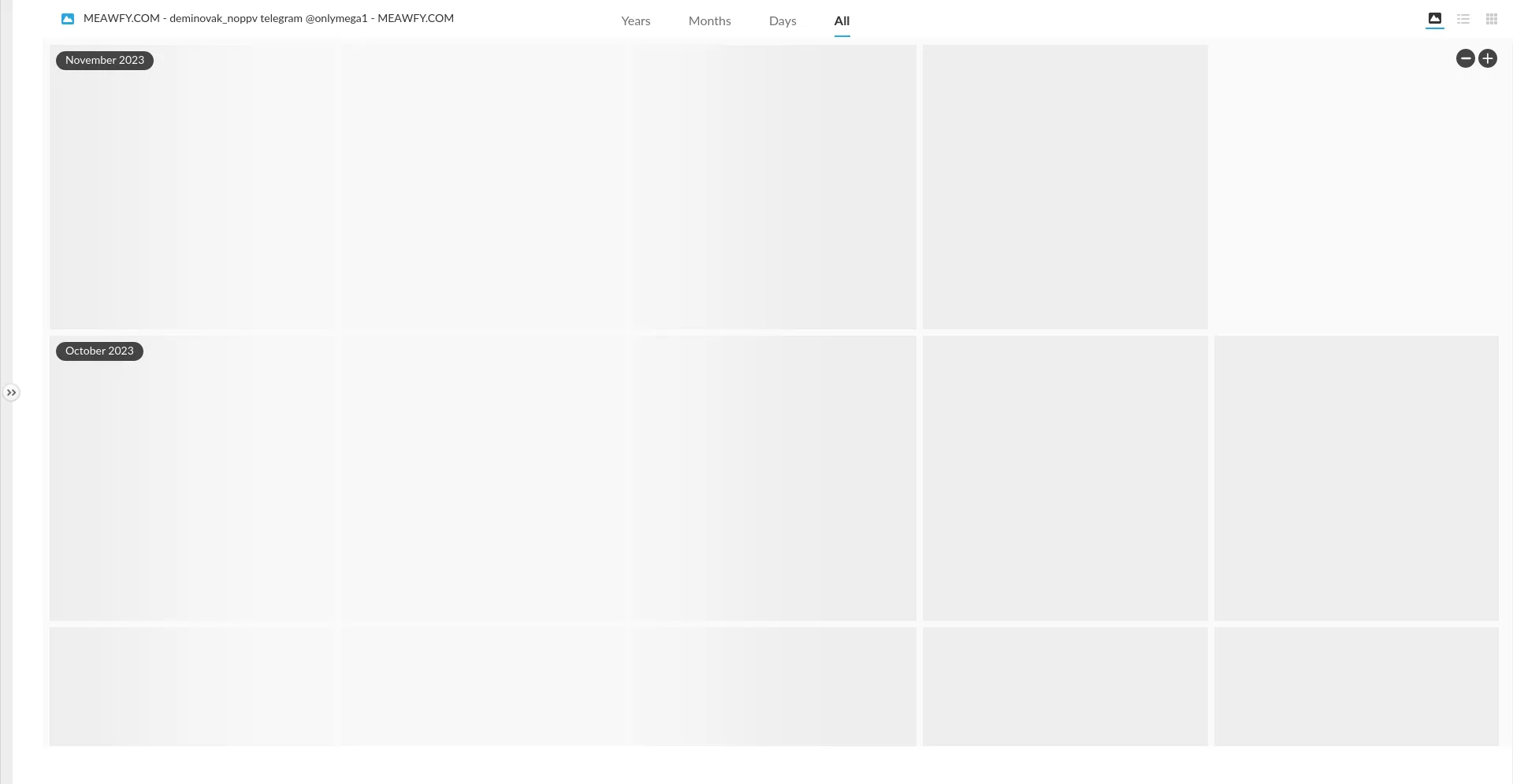Open the bottom-right thumbnail in the grid

coord(1355,686)
